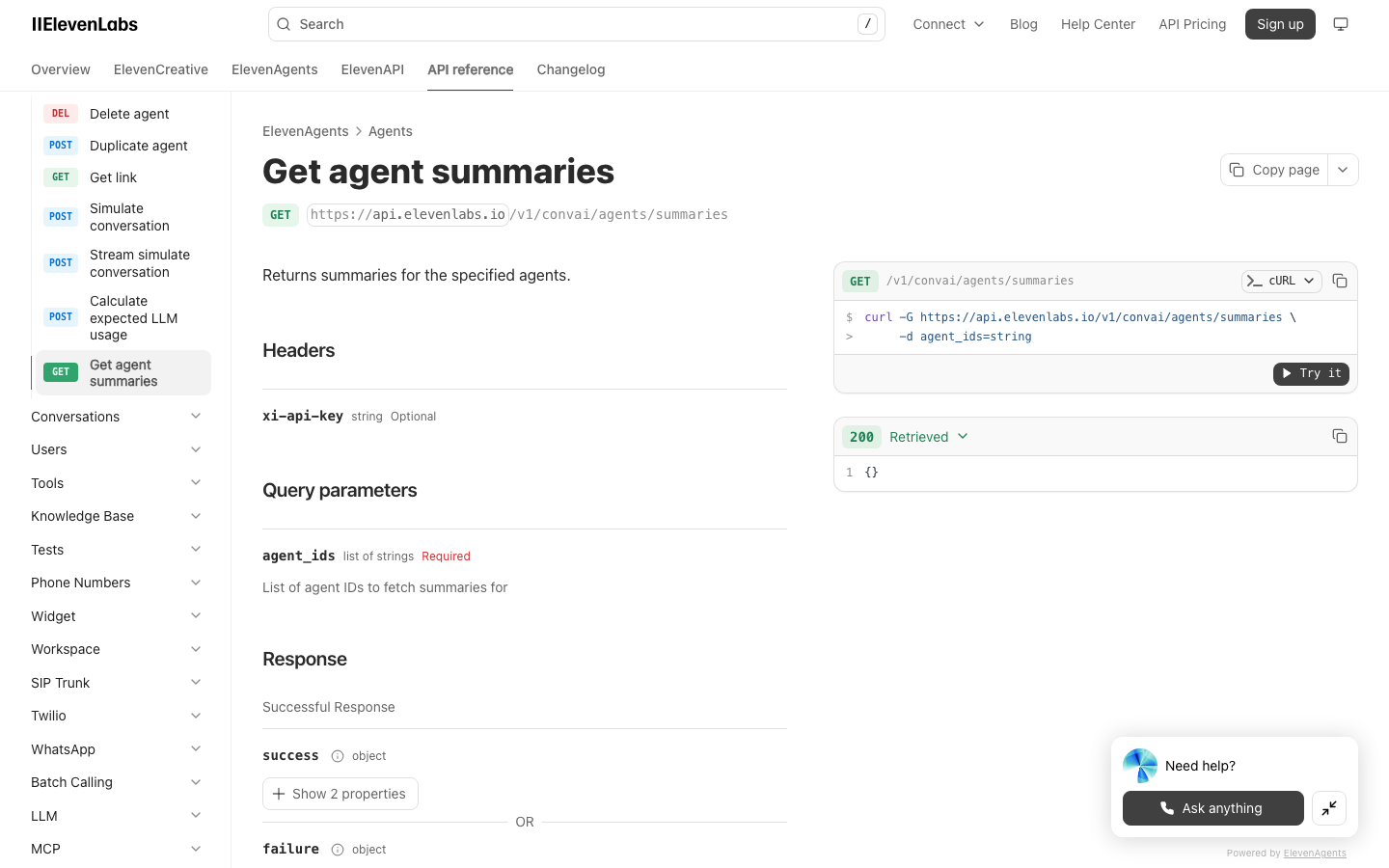1389x868 pixels.
Task: Click the Agents breadcrumb link
Action: click(x=391, y=131)
